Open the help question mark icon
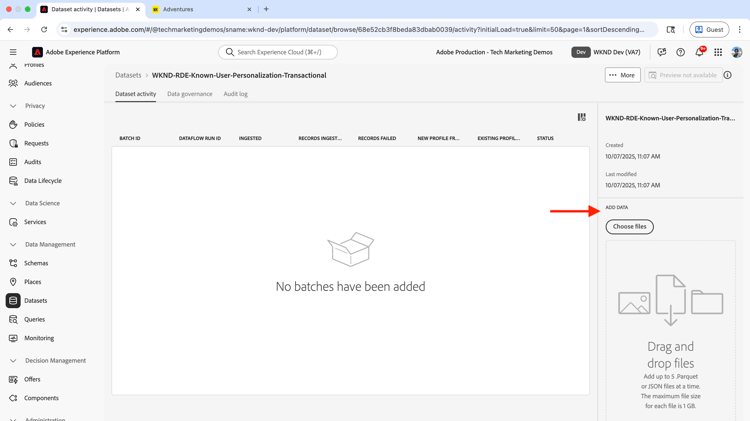750x421 pixels. (x=680, y=52)
